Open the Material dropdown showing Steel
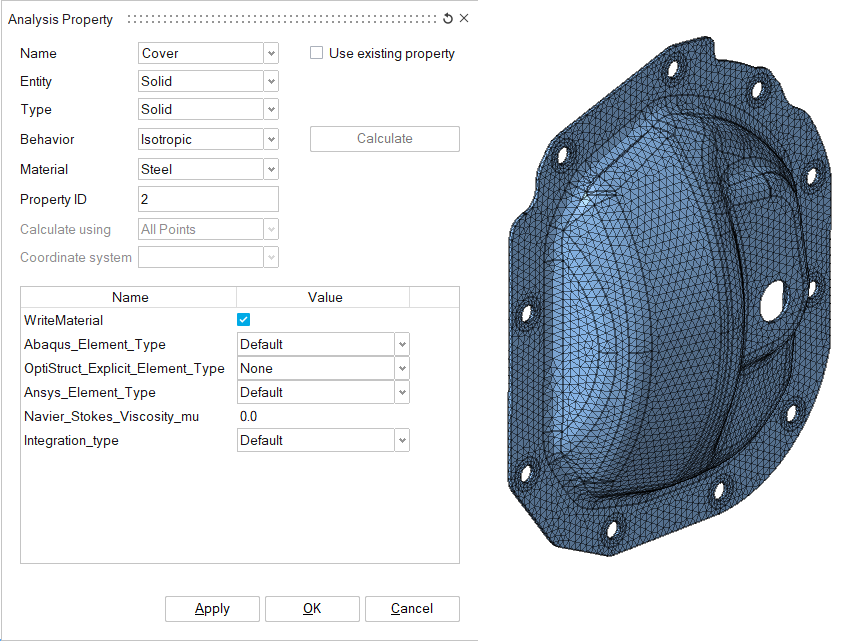The image size is (849, 641). point(270,169)
